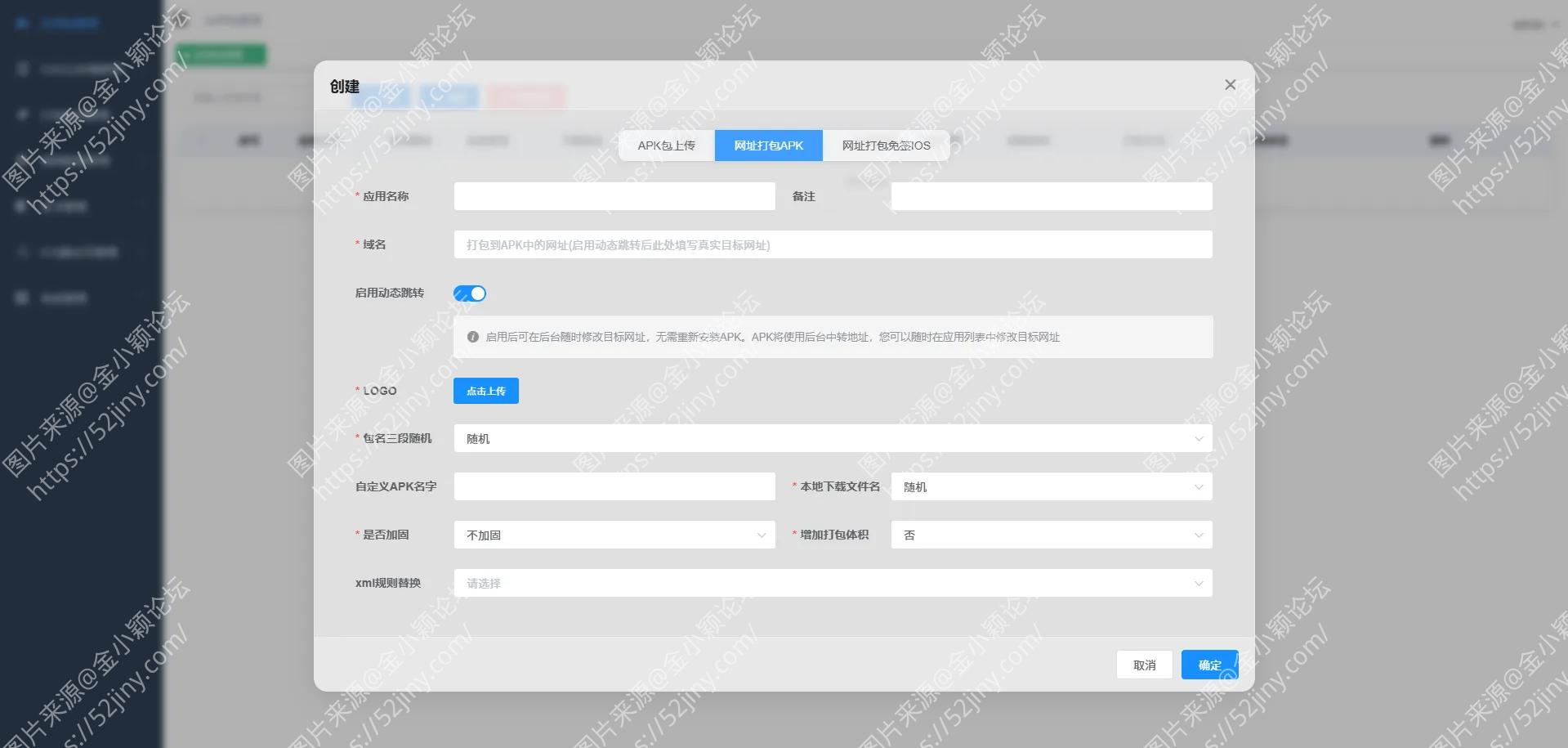Click the 备注 input field
1568x748 pixels.
tap(1051, 195)
